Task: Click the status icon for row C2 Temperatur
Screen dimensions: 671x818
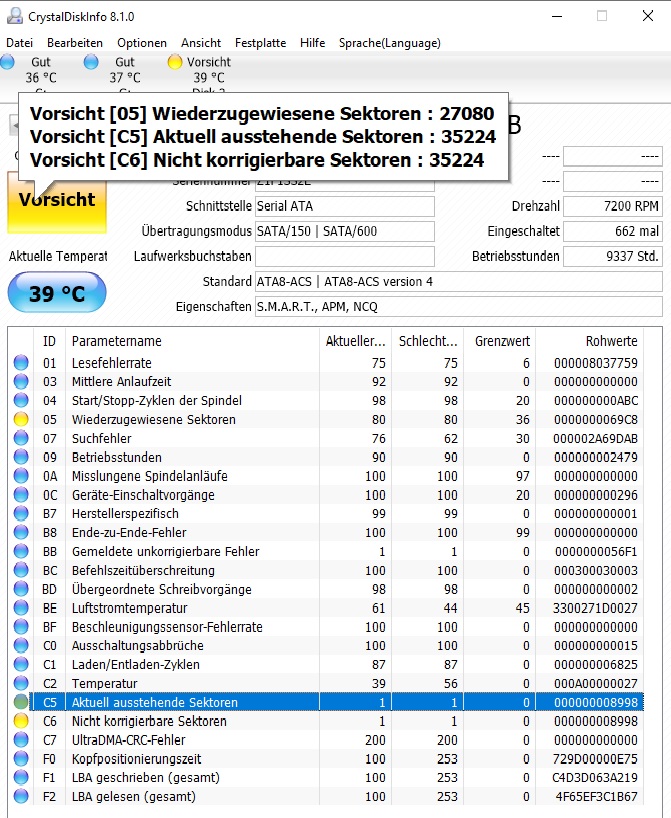Action: point(21,683)
